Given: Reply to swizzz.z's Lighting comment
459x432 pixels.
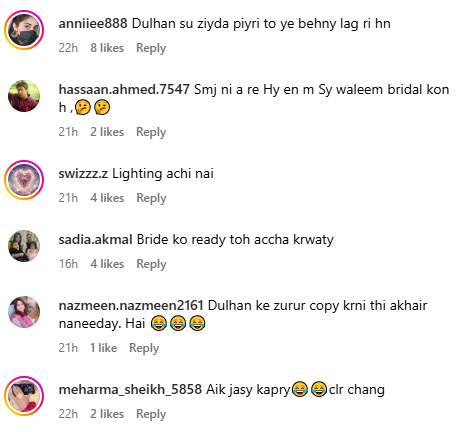Looking at the screenshot, I should point(151,198).
